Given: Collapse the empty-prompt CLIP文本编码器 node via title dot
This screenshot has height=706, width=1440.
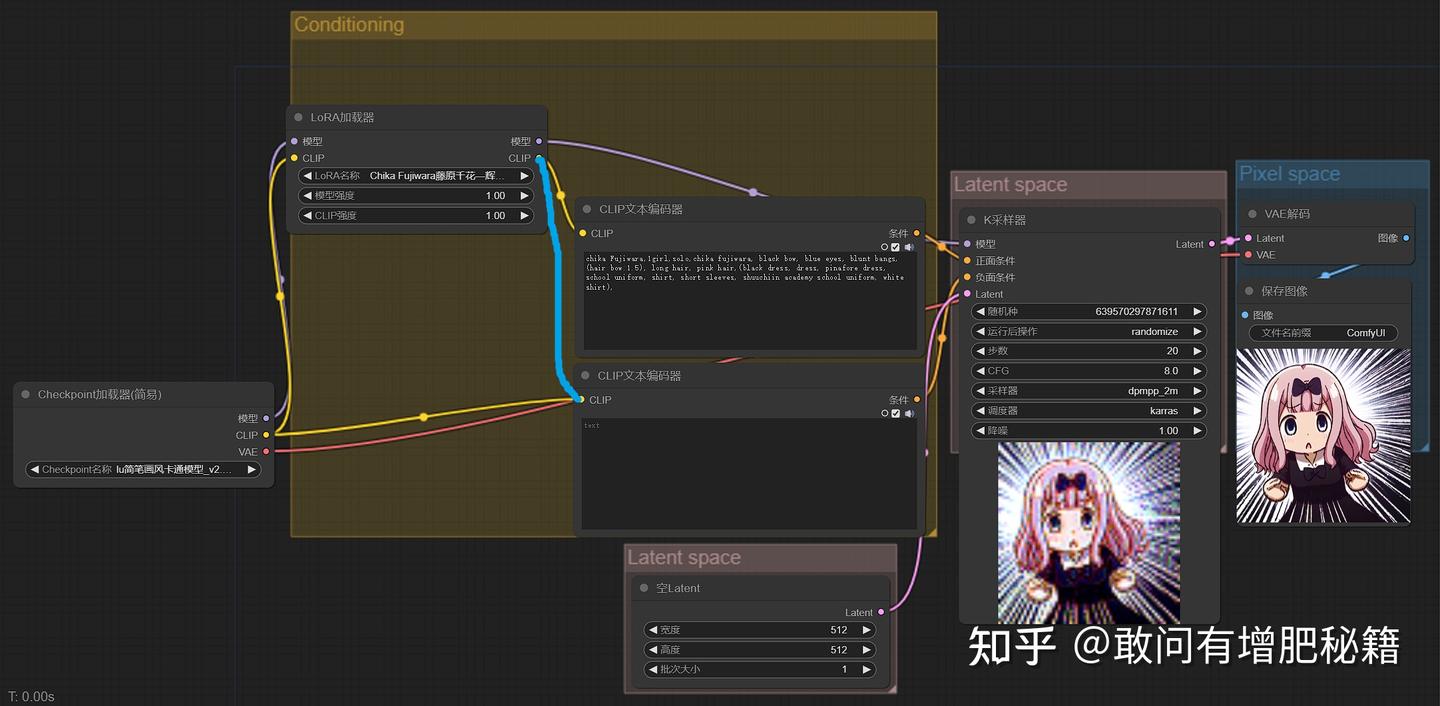Looking at the screenshot, I should 585,375.
